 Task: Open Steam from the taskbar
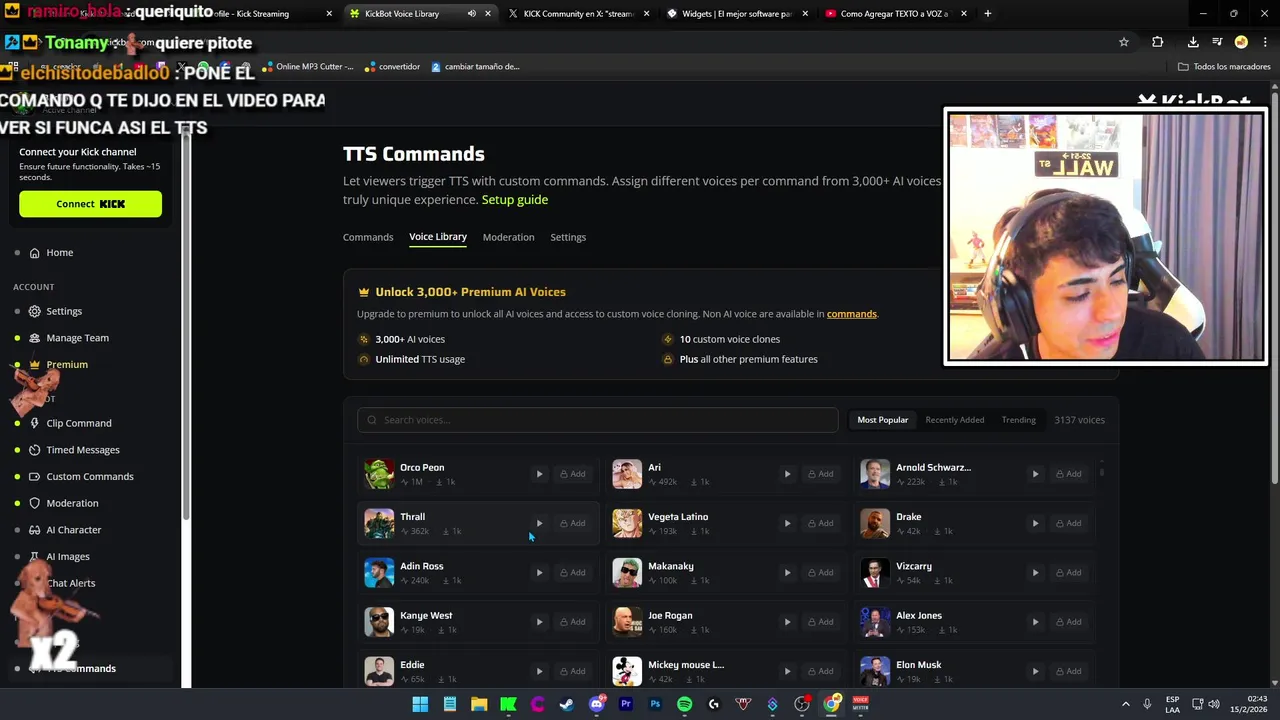567,704
